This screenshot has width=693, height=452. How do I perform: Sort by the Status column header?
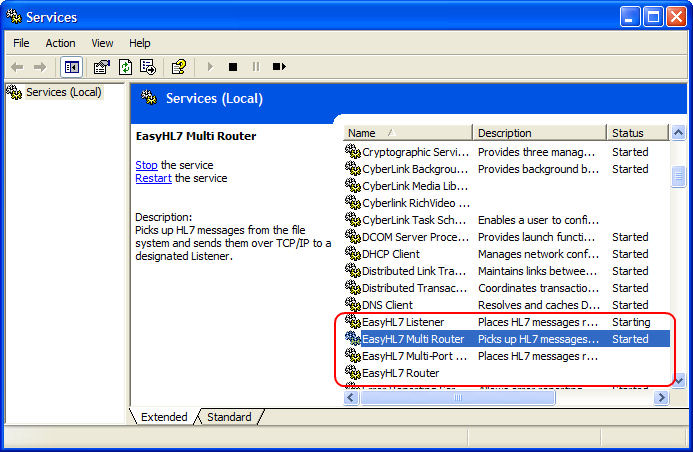pyautogui.click(x=637, y=133)
